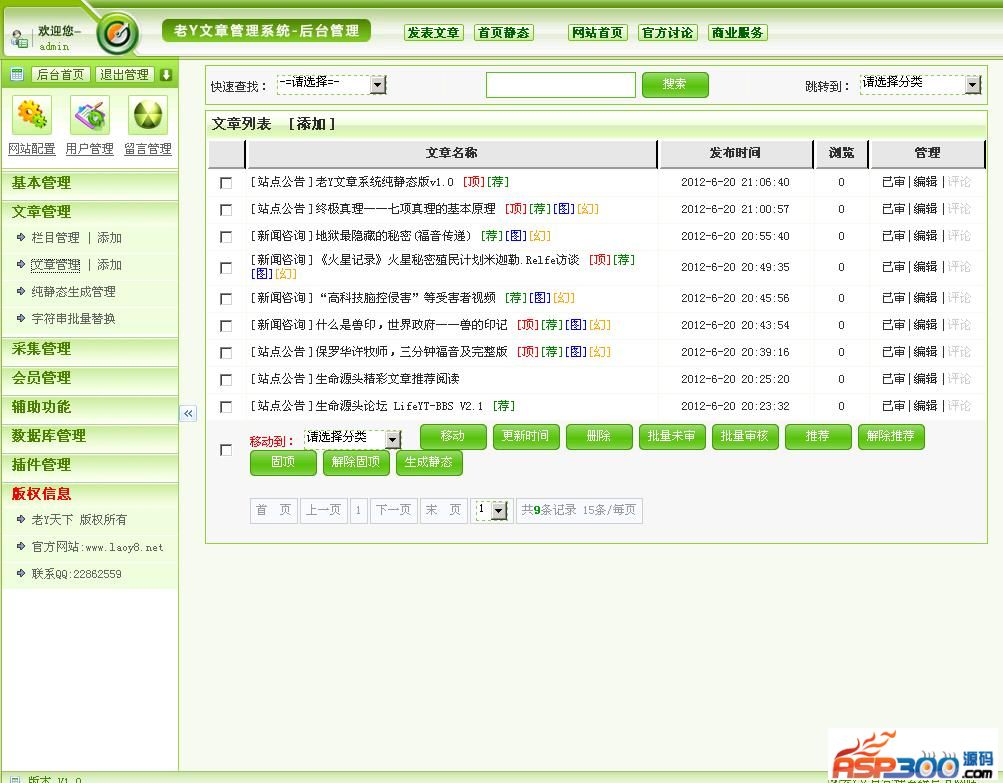1003x783 pixels.
Task: Expand the 数据库管理 menu section
Action: click(49, 436)
